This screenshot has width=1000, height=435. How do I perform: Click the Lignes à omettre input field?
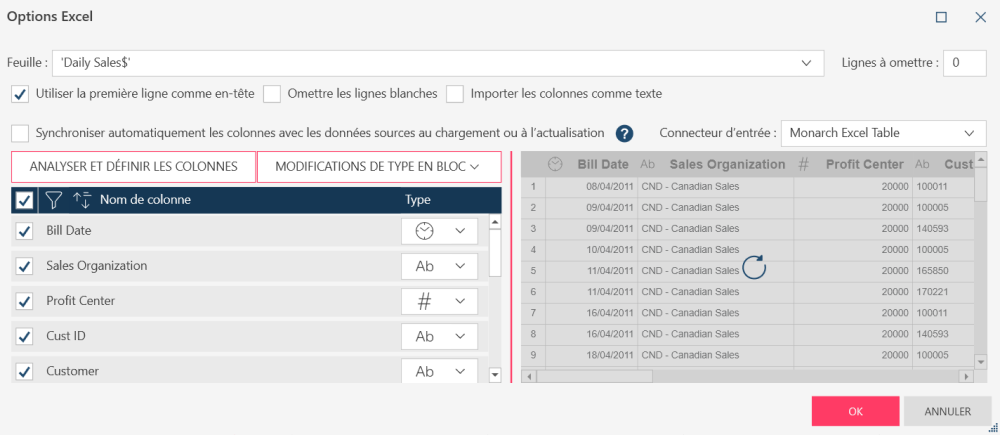click(x=965, y=63)
